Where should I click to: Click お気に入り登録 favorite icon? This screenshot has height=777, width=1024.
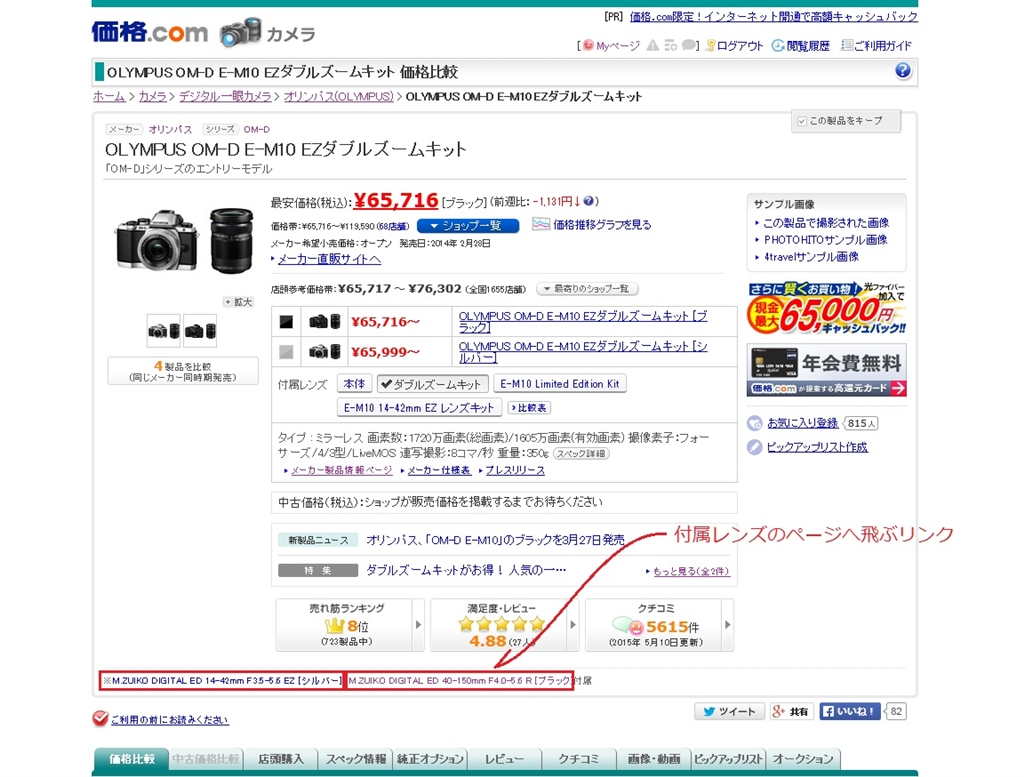point(754,423)
